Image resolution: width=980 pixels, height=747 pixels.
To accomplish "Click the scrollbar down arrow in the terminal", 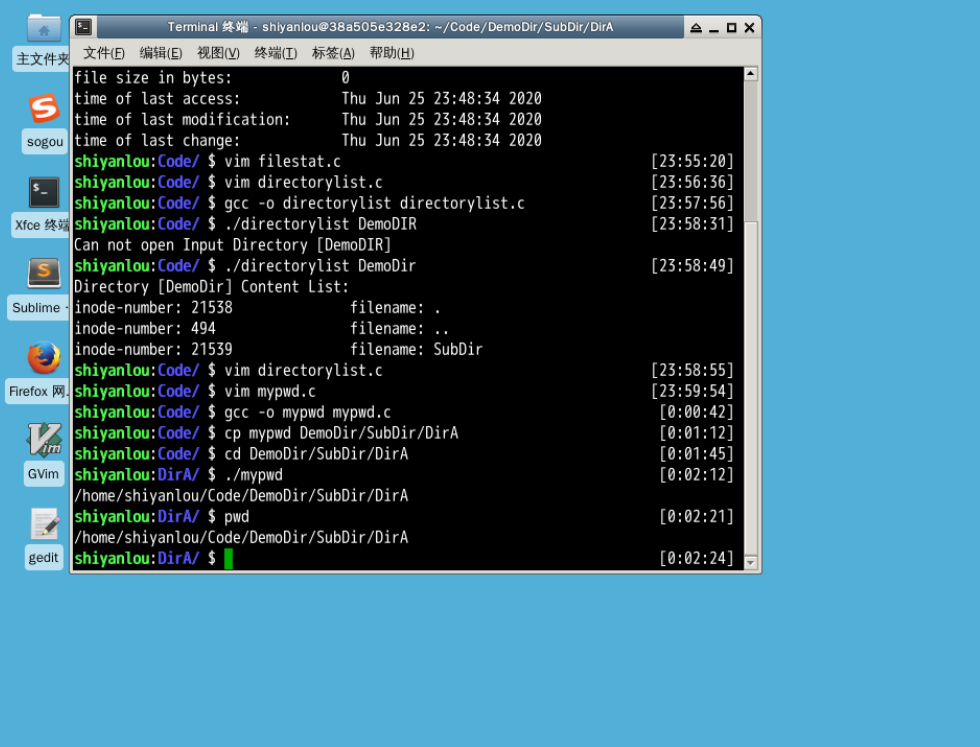I will click(x=751, y=563).
